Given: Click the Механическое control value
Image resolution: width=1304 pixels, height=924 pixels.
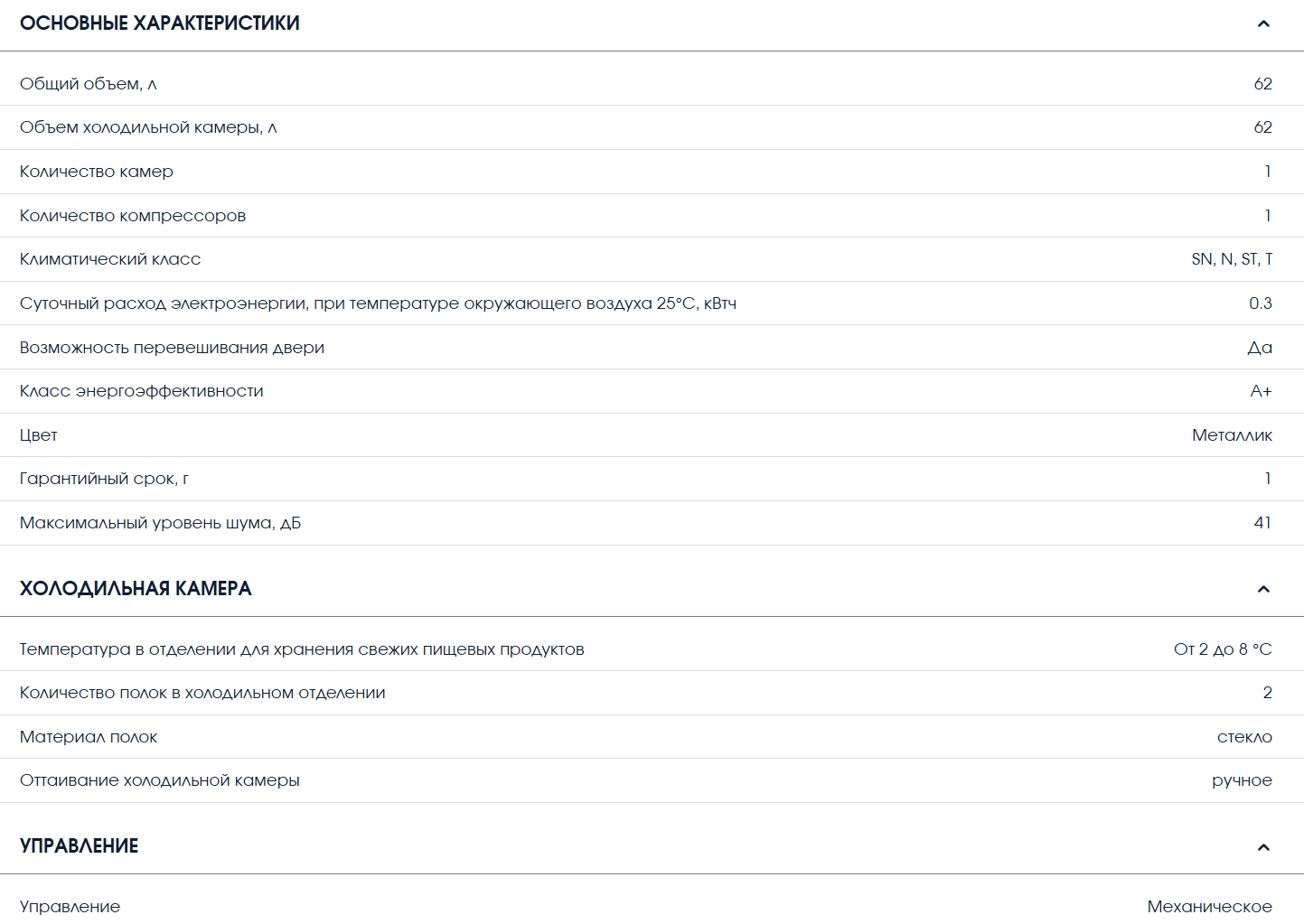Looking at the screenshot, I should click(1210, 907).
